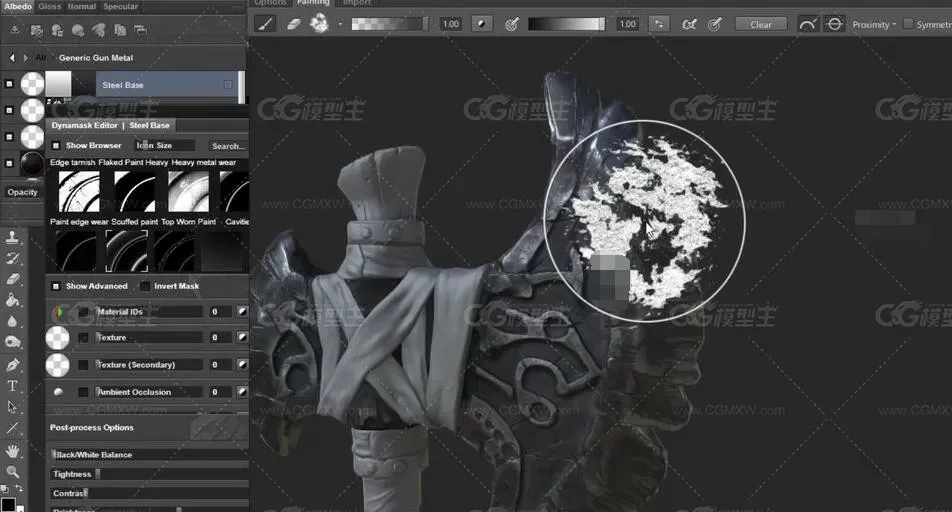The image size is (952, 512).
Task: Adjust the brush opacity checkered slider
Action: pyautogui.click(x=389, y=24)
